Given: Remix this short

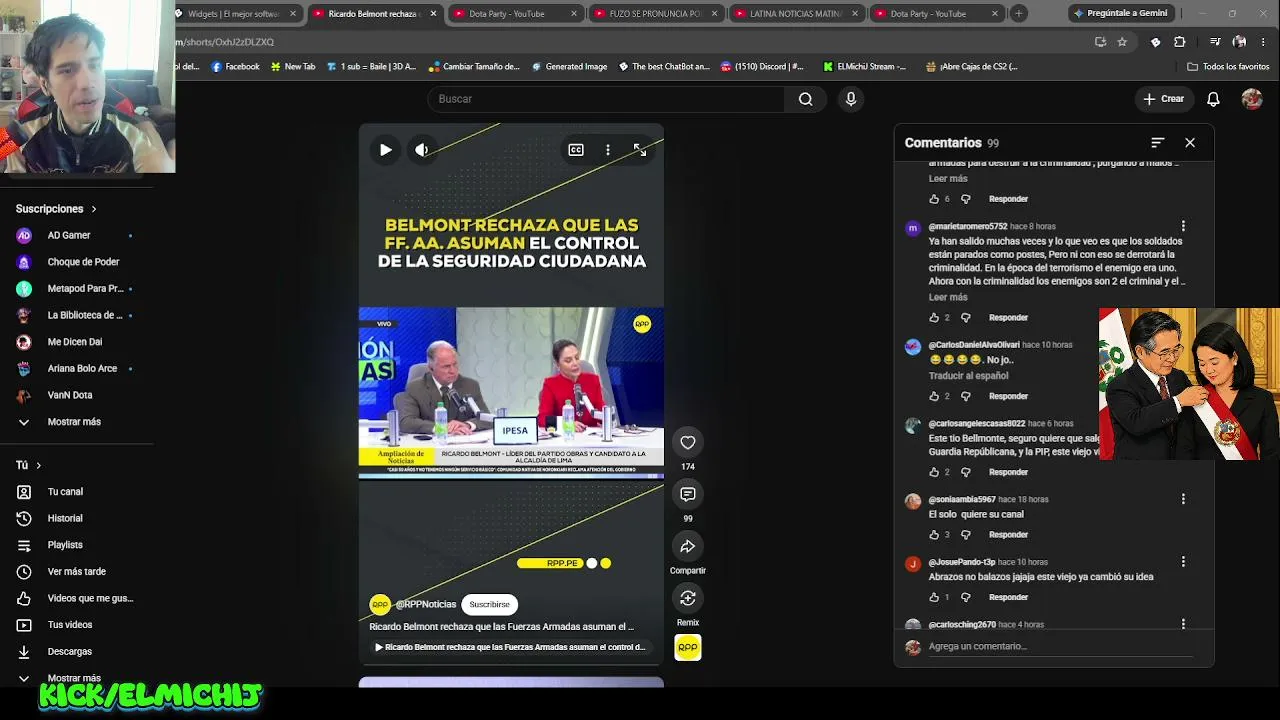Looking at the screenshot, I should pos(688,599).
